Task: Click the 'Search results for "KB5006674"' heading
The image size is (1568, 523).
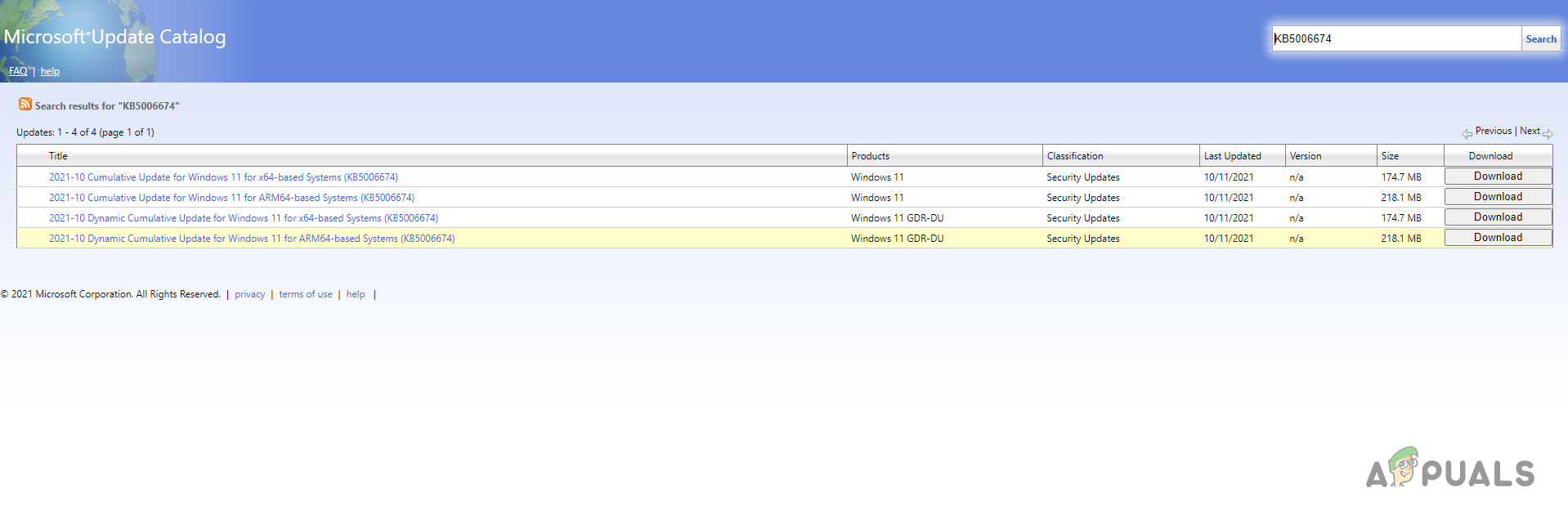Action: 107,106
